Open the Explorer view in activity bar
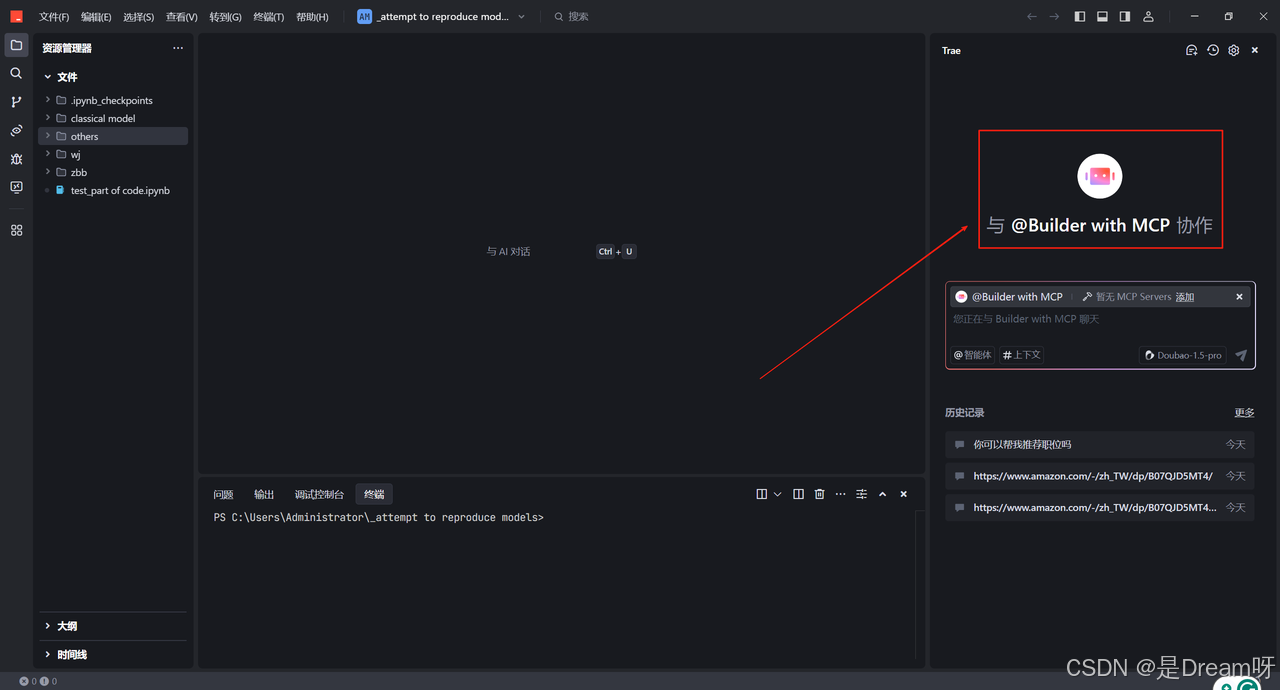Image resolution: width=1280 pixels, height=690 pixels. [16, 45]
